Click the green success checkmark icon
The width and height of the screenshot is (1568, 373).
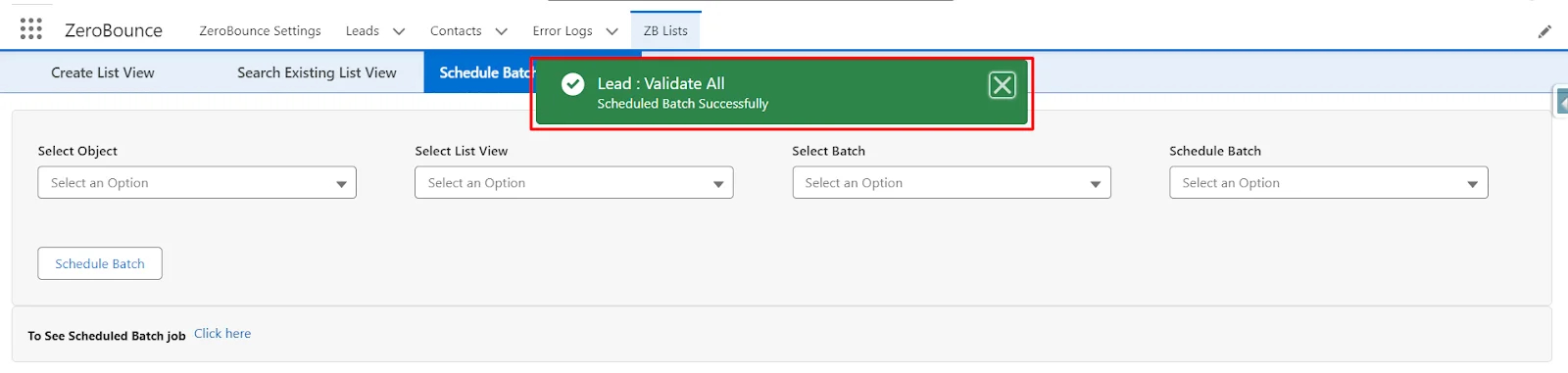coord(572,84)
